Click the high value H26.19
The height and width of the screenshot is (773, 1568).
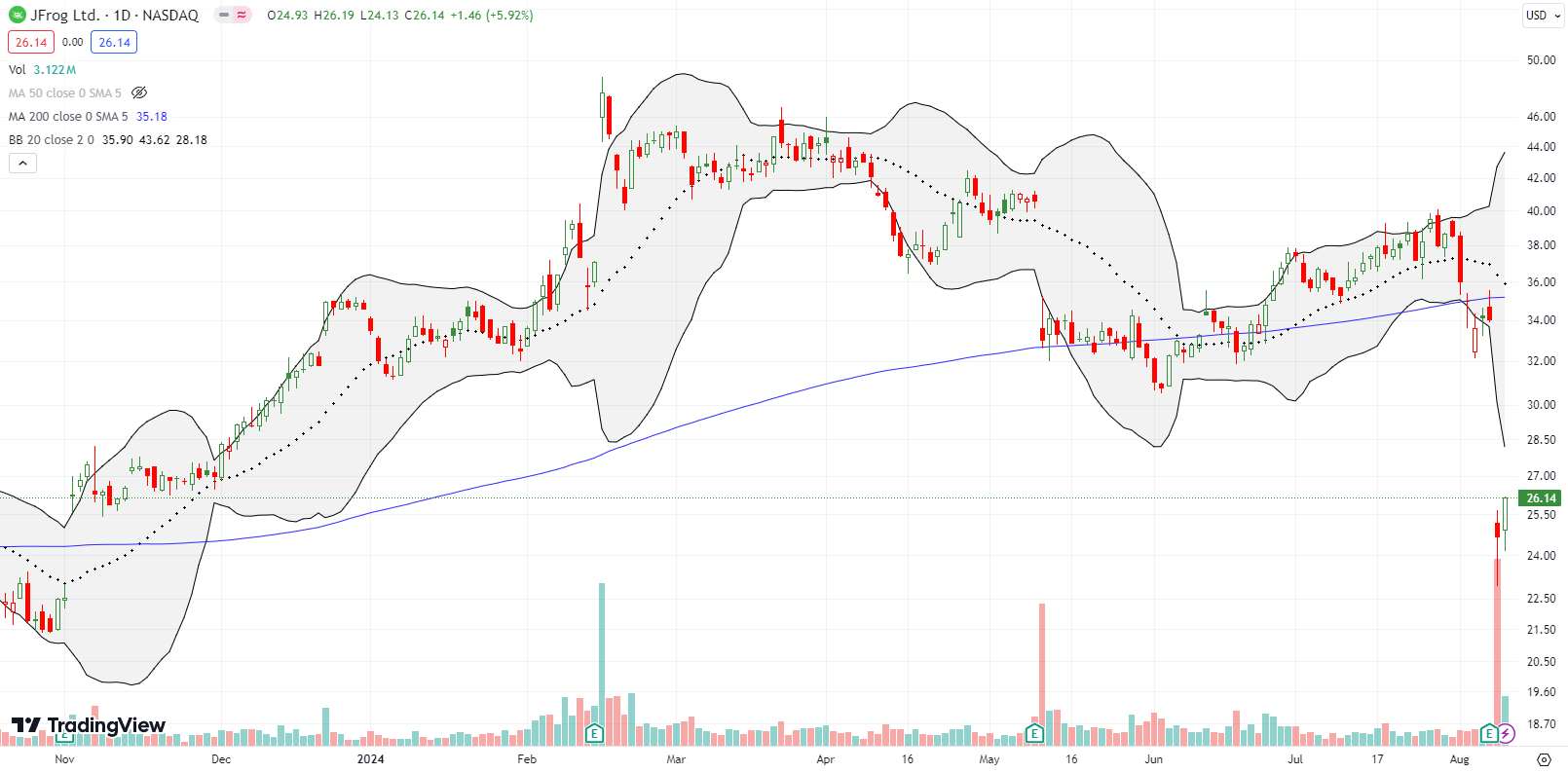334,15
